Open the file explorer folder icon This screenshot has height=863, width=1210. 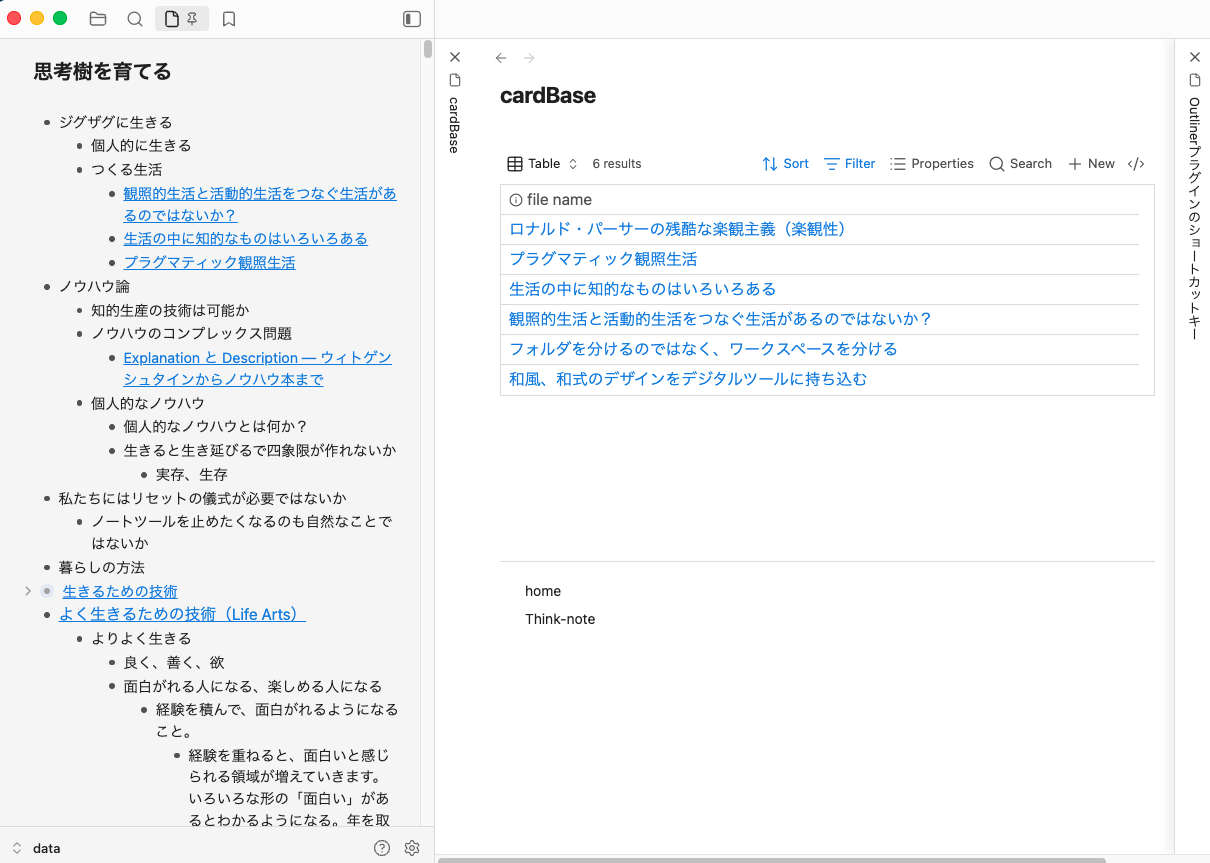(98, 19)
